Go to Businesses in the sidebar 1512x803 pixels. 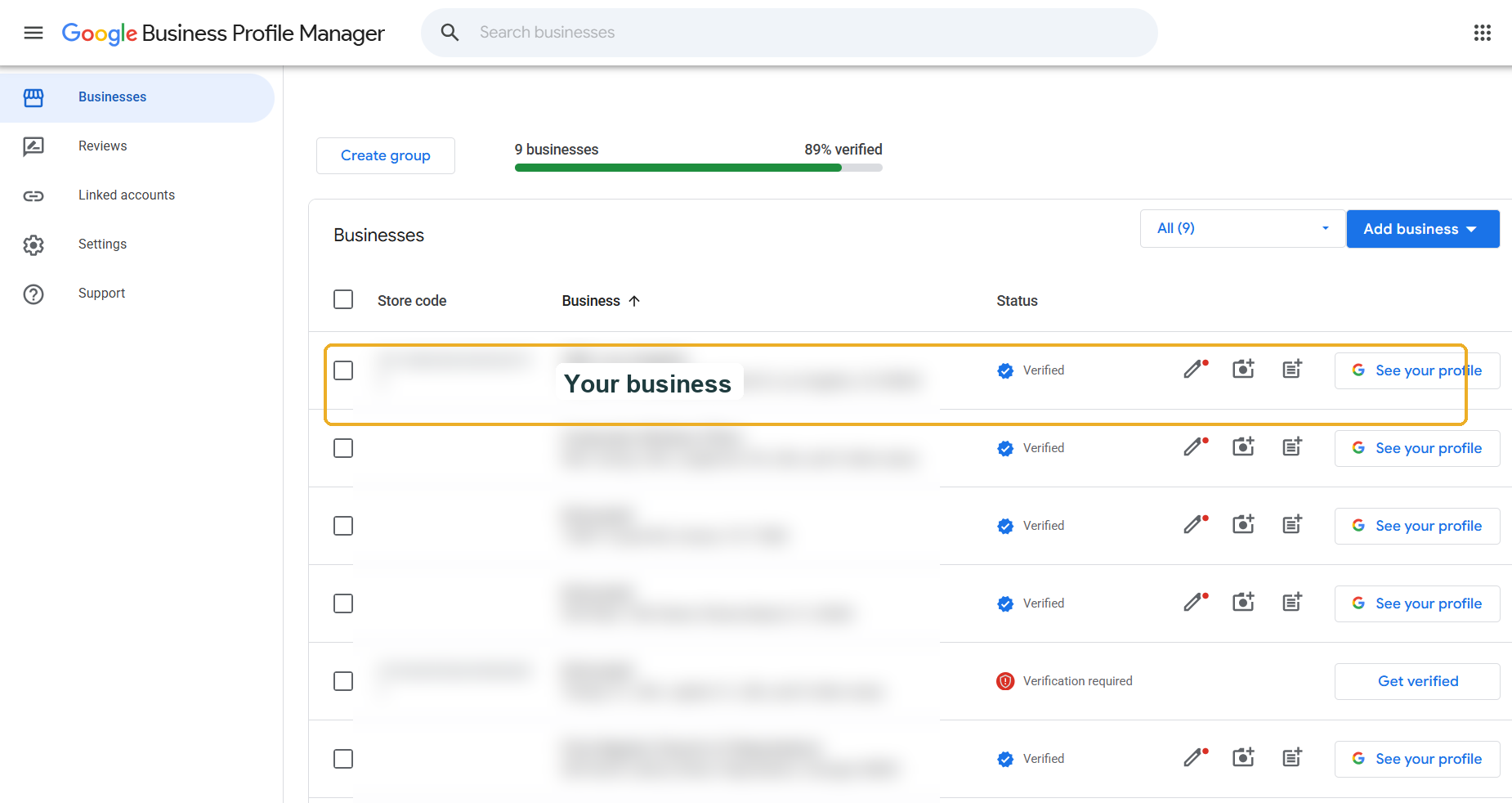[137, 97]
